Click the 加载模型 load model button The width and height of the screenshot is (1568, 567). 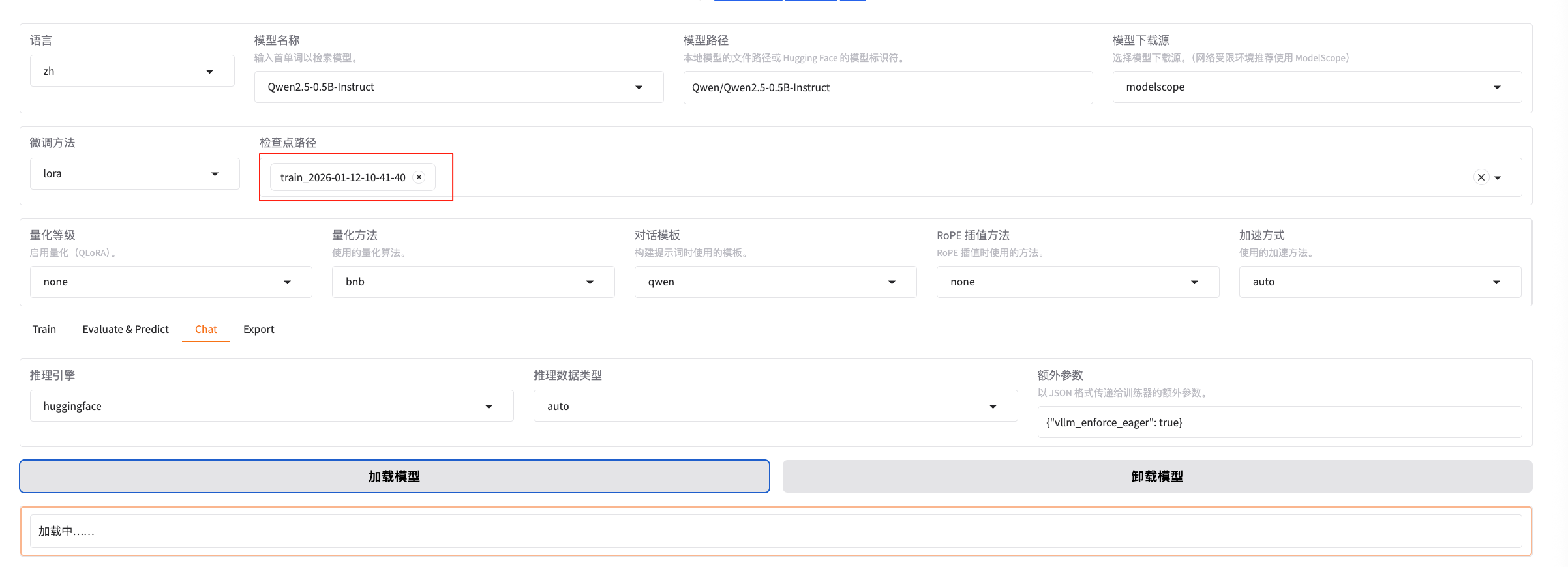click(394, 476)
